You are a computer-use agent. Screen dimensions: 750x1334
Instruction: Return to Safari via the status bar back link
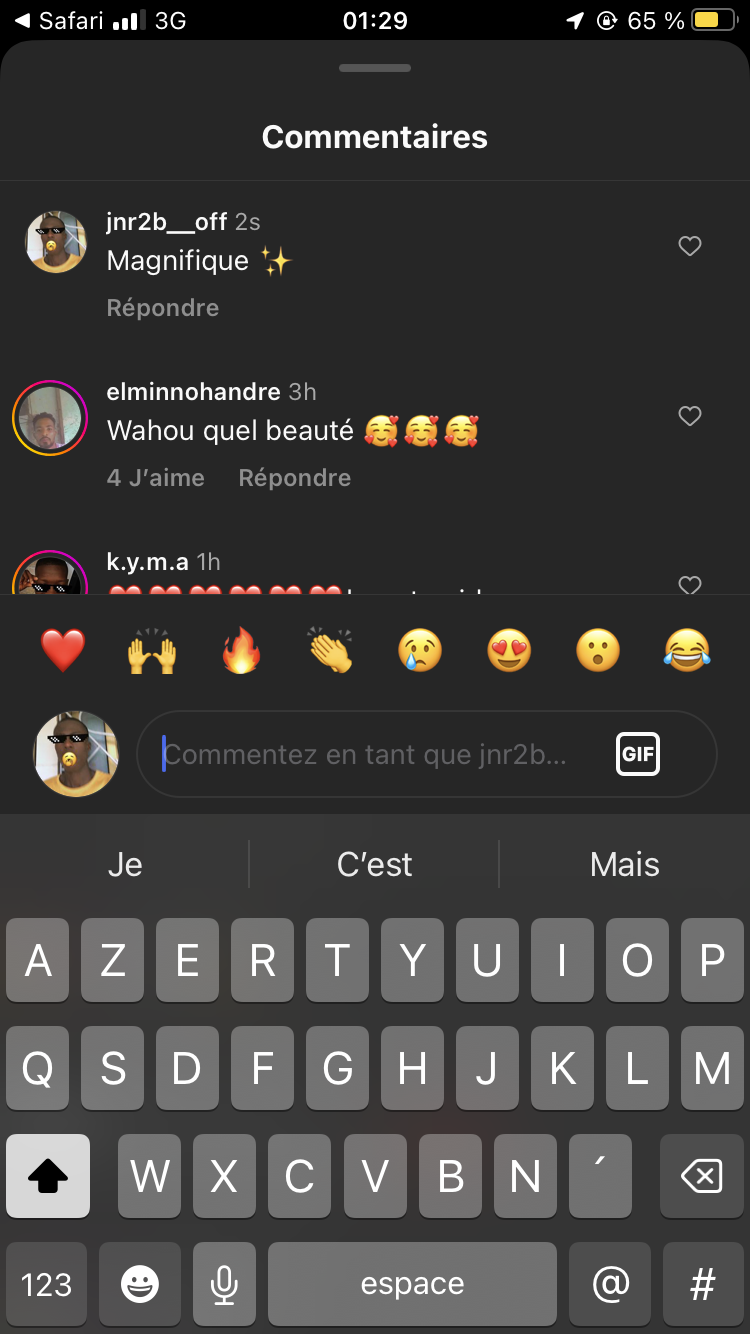point(62,20)
